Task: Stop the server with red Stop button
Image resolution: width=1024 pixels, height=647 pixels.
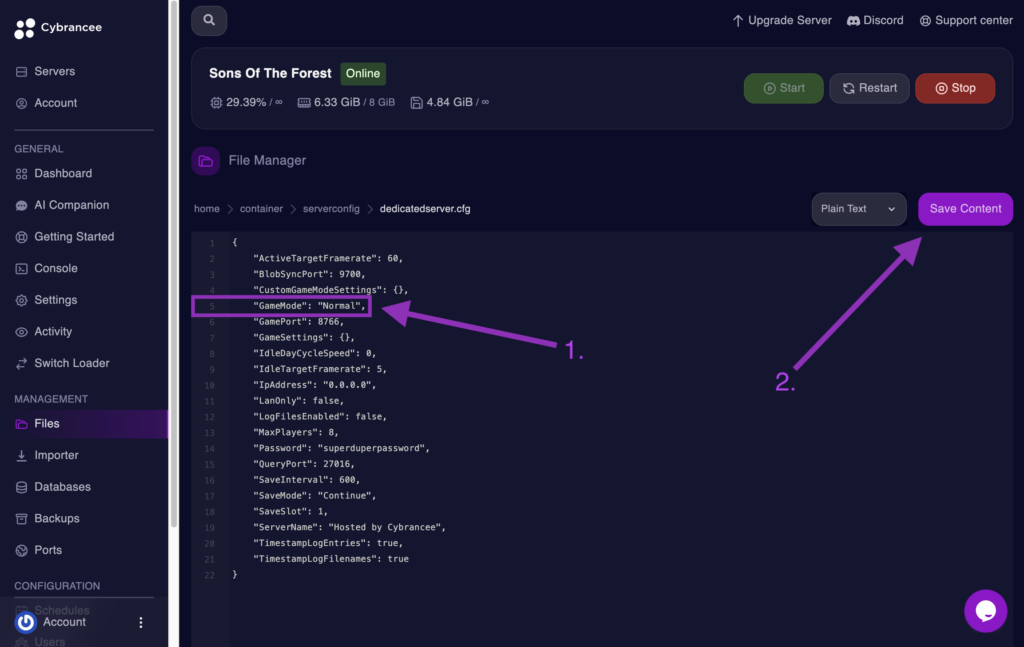Action: tap(955, 88)
